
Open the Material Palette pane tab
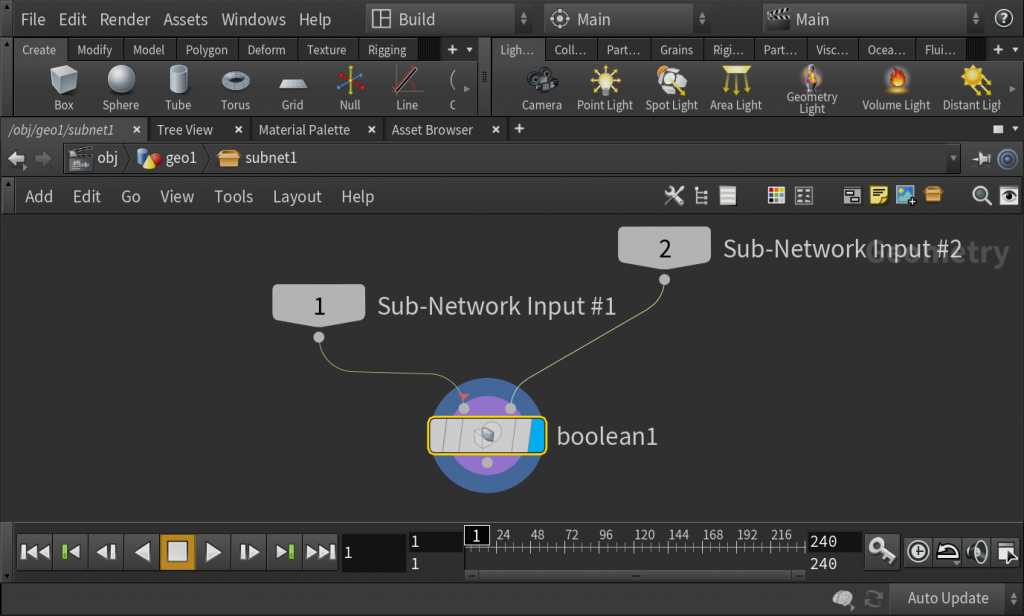304,130
